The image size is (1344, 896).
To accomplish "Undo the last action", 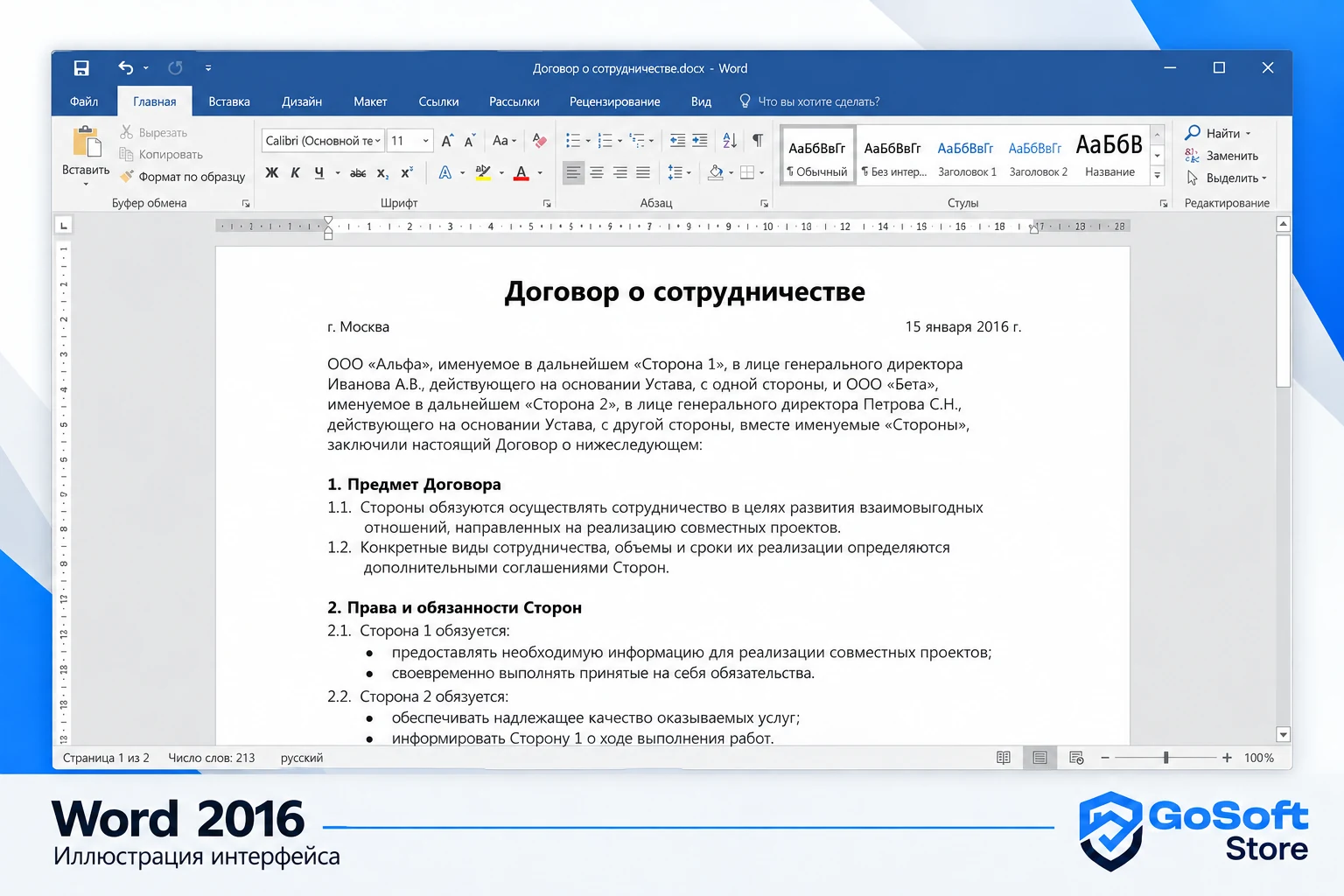I will (126, 68).
